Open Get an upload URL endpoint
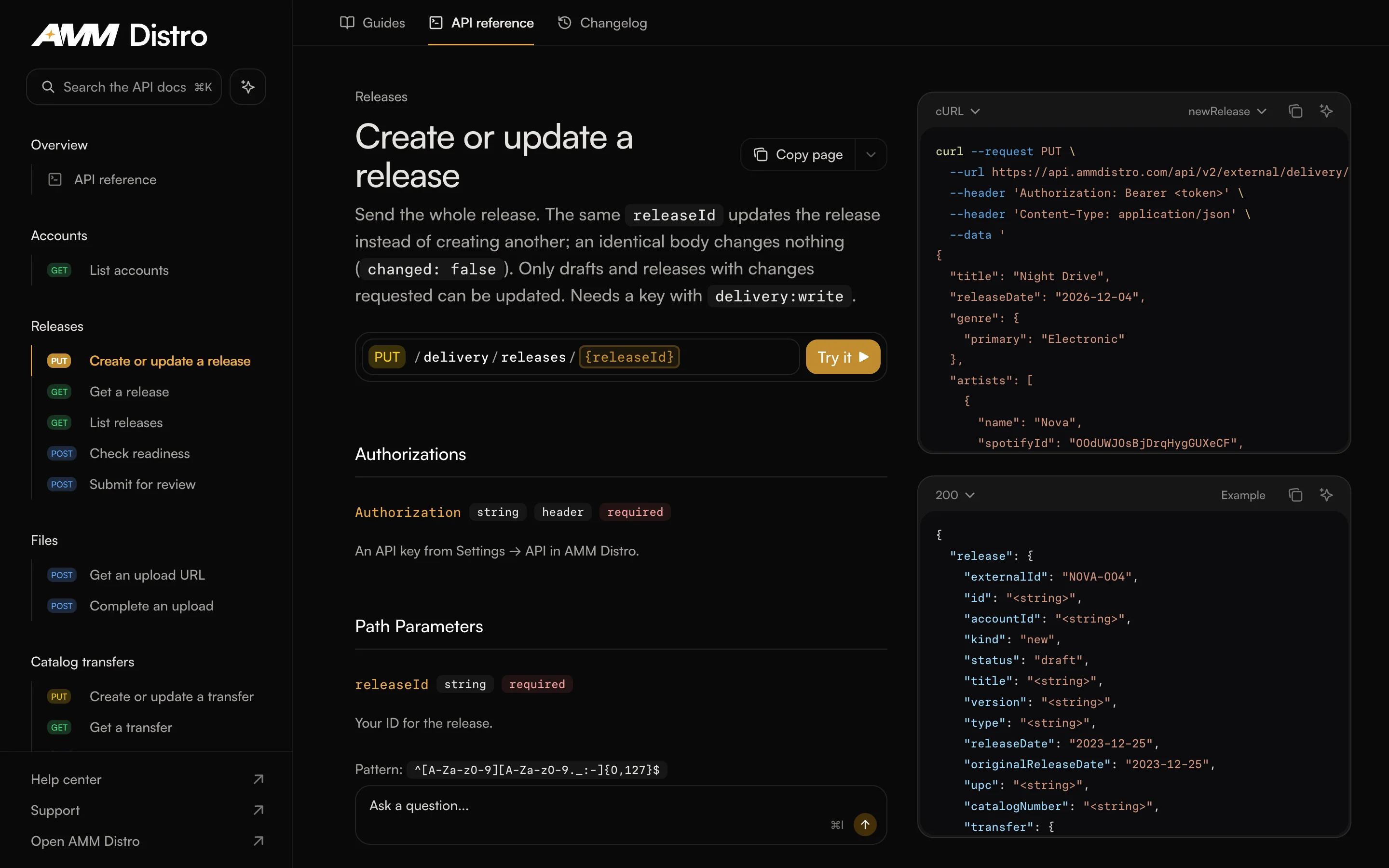The image size is (1389, 868). [x=149, y=575]
